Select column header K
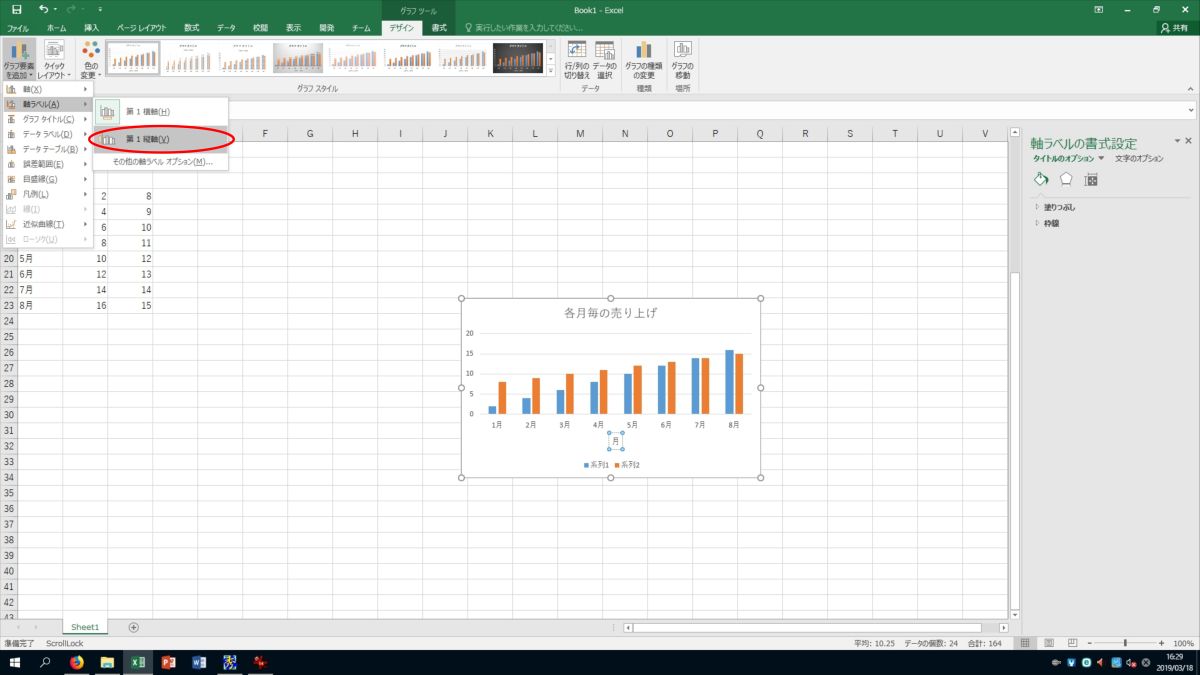 coord(490,134)
